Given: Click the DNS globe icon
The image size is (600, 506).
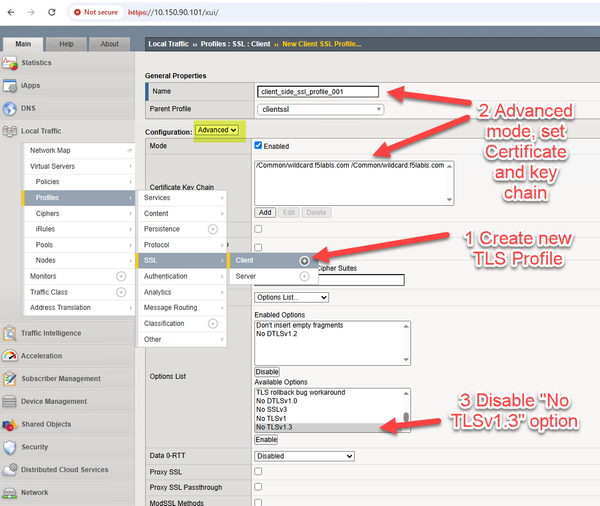Looking at the screenshot, I should (x=11, y=109).
